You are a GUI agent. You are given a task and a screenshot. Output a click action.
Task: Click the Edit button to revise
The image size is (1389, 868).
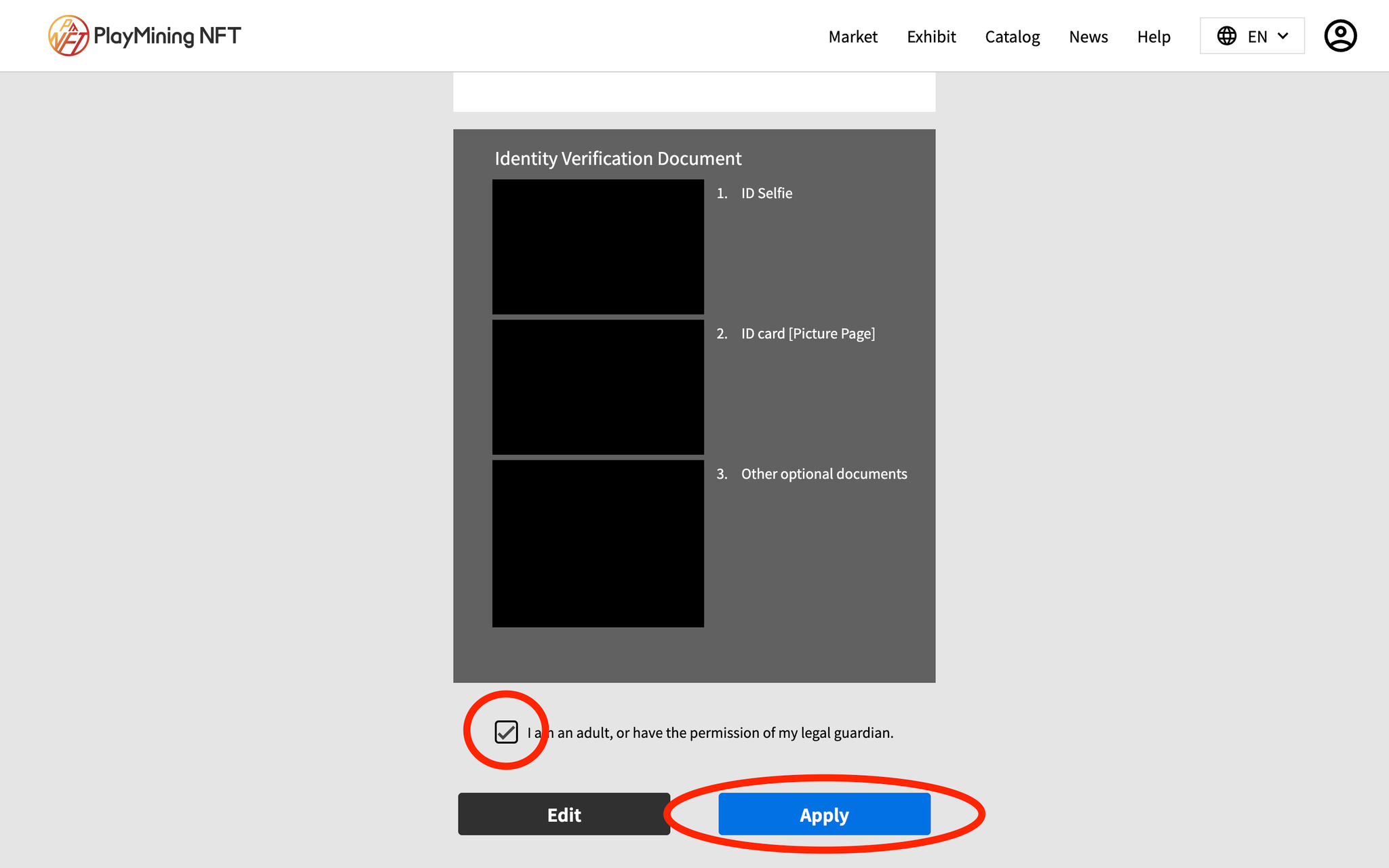point(564,814)
